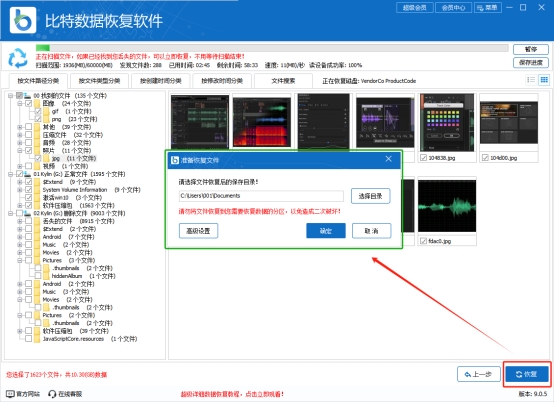Click the png folder icon
This screenshot has height=402, width=554.
pyautogui.click(x=46, y=119)
